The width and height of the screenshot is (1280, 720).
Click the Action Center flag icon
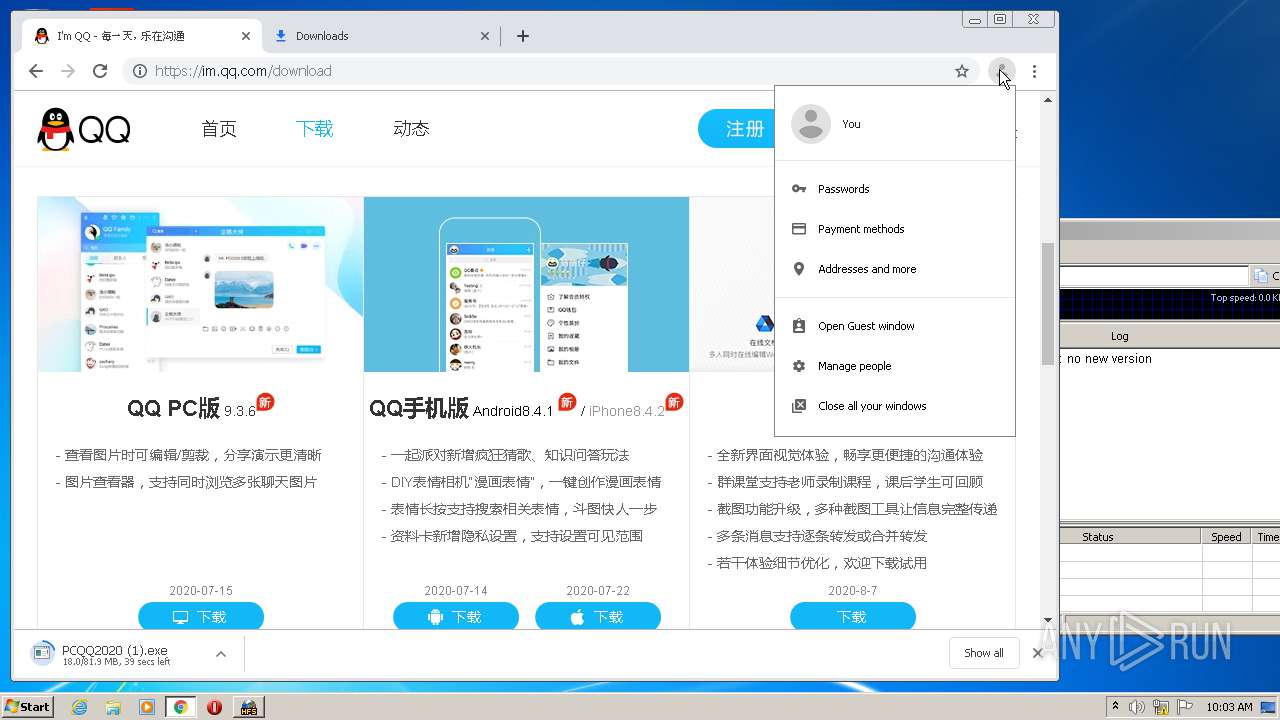pyautogui.click(x=1187, y=707)
